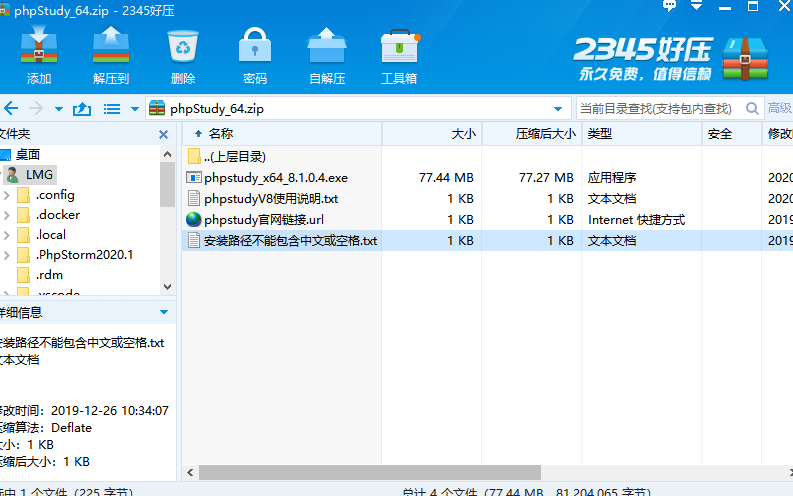Screen dimensions: 793x496
Task: Click the 自解压 (Self-extract) icon
Action: coord(327,56)
